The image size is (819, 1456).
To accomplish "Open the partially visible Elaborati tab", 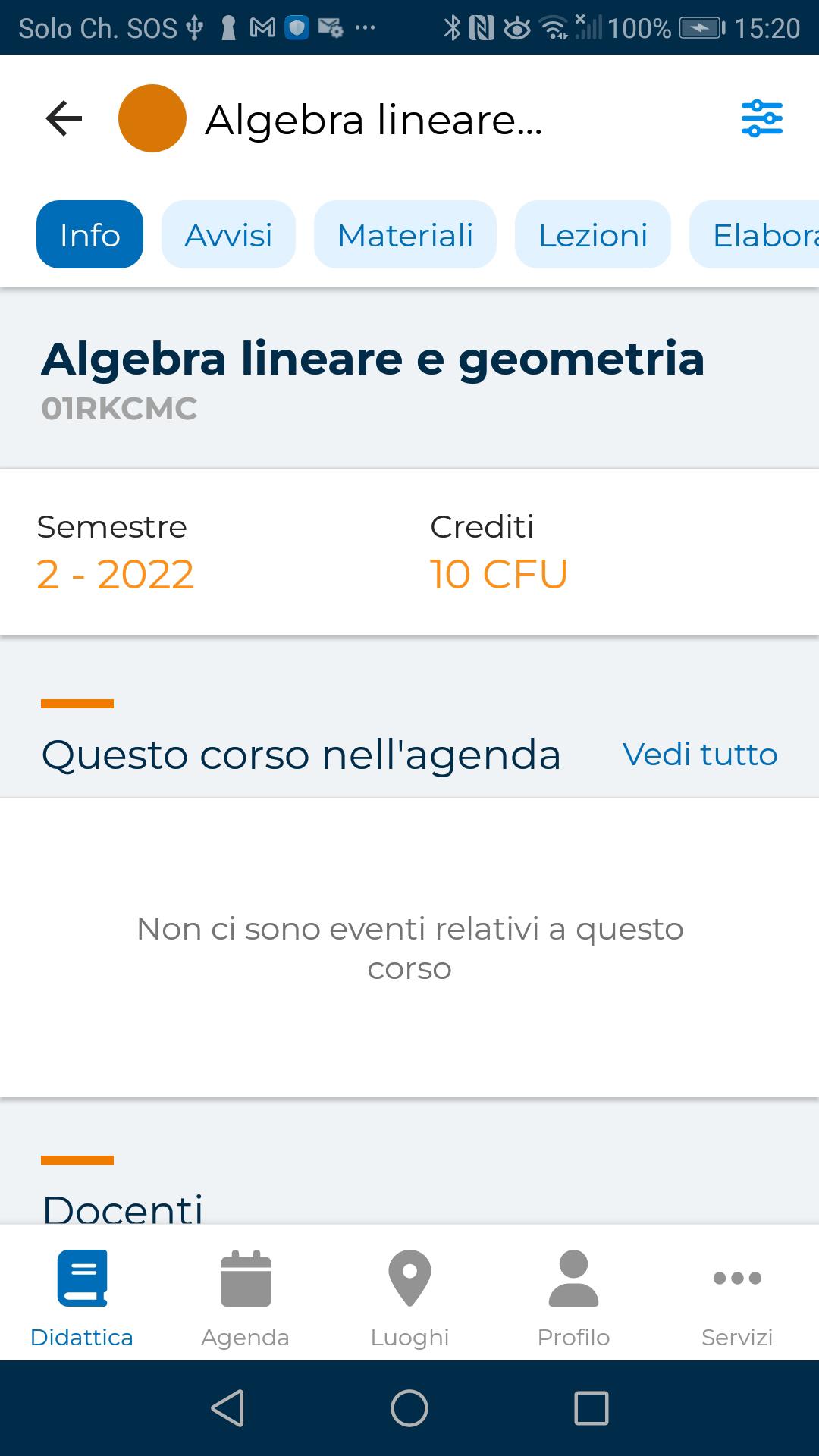I will 754,234.
